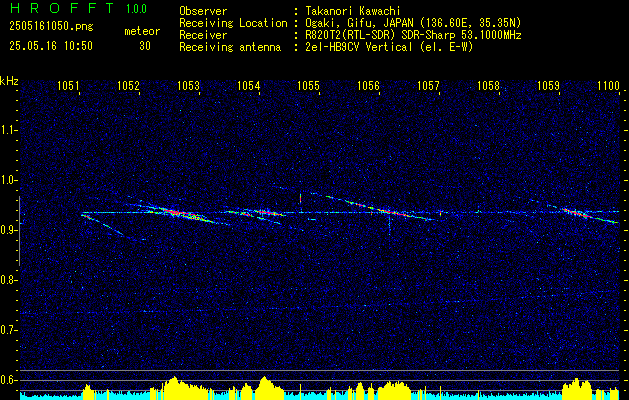Click the 1053 time axis marker
The width and height of the screenshot is (629, 400).
click(x=188, y=85)
